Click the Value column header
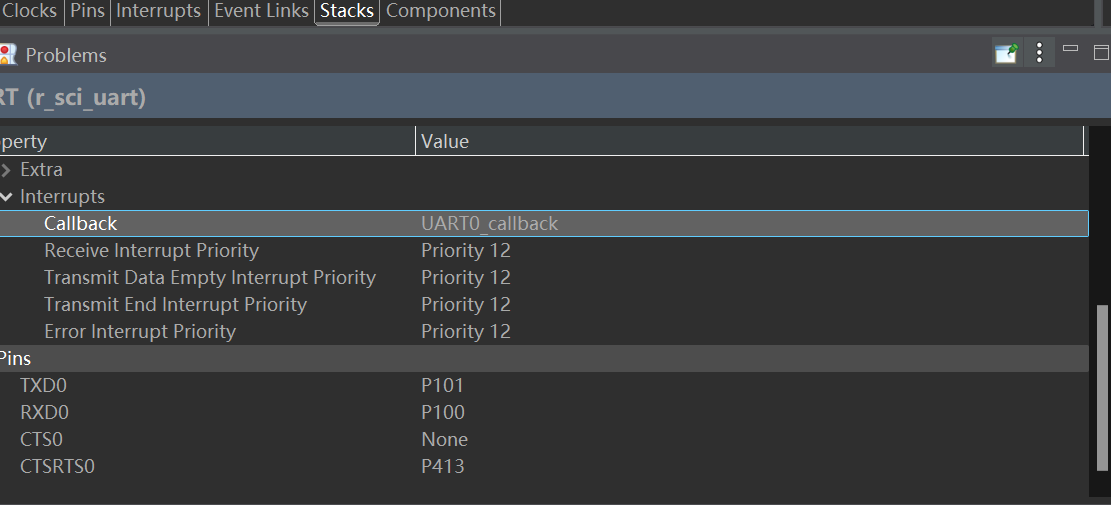The image size is (1111, 505). point(750,141)
